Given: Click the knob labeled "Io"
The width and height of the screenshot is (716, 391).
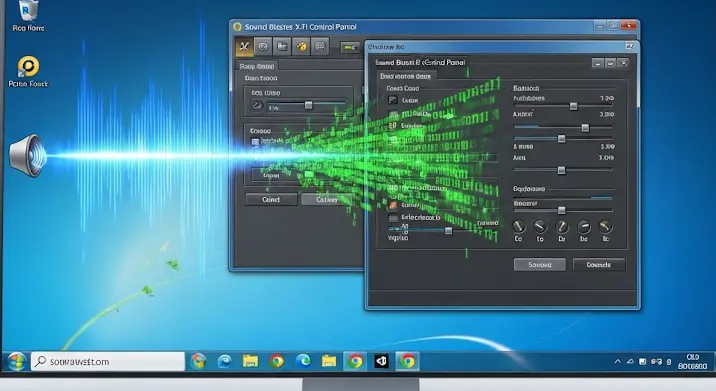Looking at the screenshot, I should point(540,226).
